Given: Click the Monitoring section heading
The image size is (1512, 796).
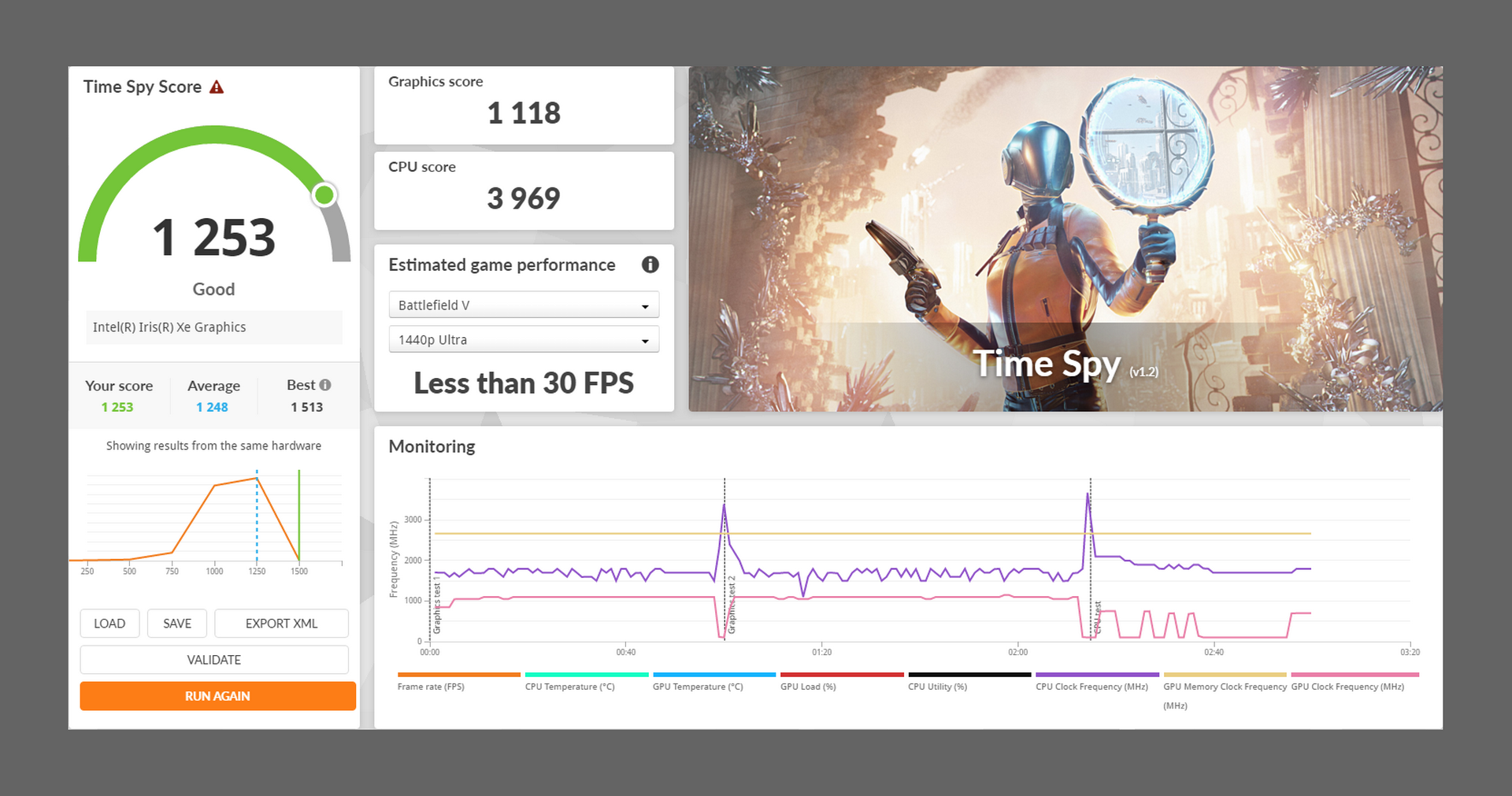Looking at the screenshot, I should tap(432, 446).
